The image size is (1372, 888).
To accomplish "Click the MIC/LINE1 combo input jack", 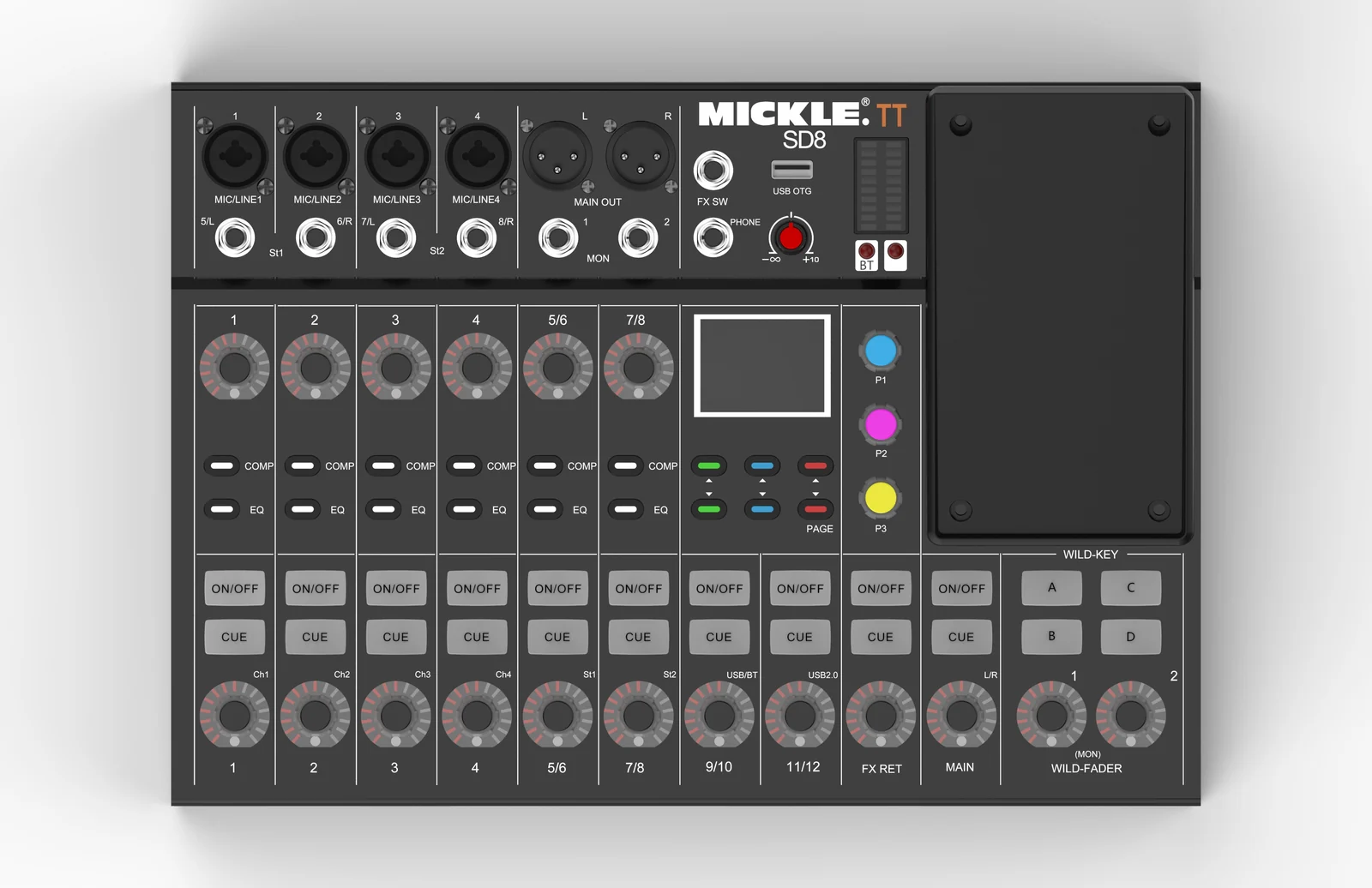I will 234,156.
